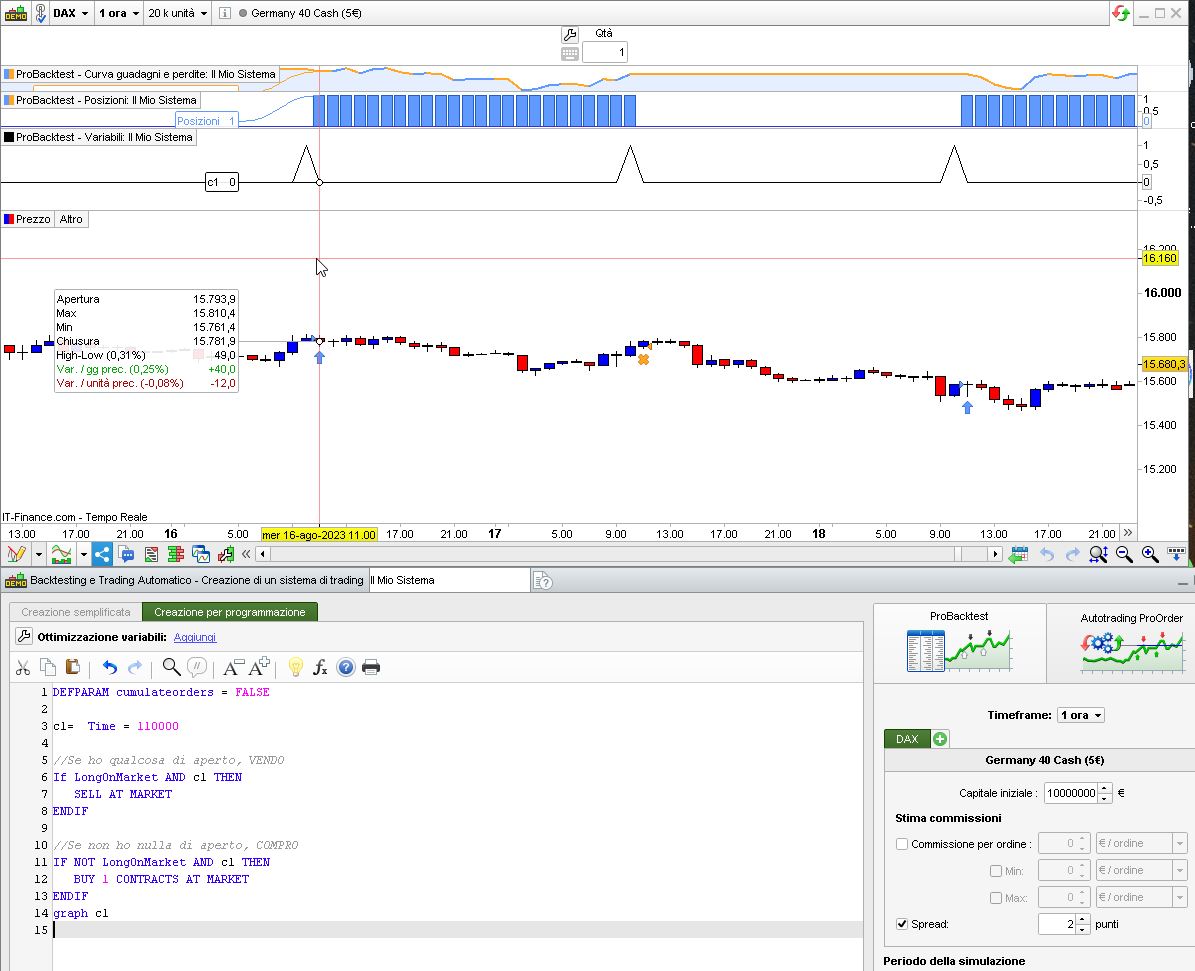Screen dimensions: 1195x971
Task: Click the print icon in code editor toolbar
Action: tap(371, 668)
